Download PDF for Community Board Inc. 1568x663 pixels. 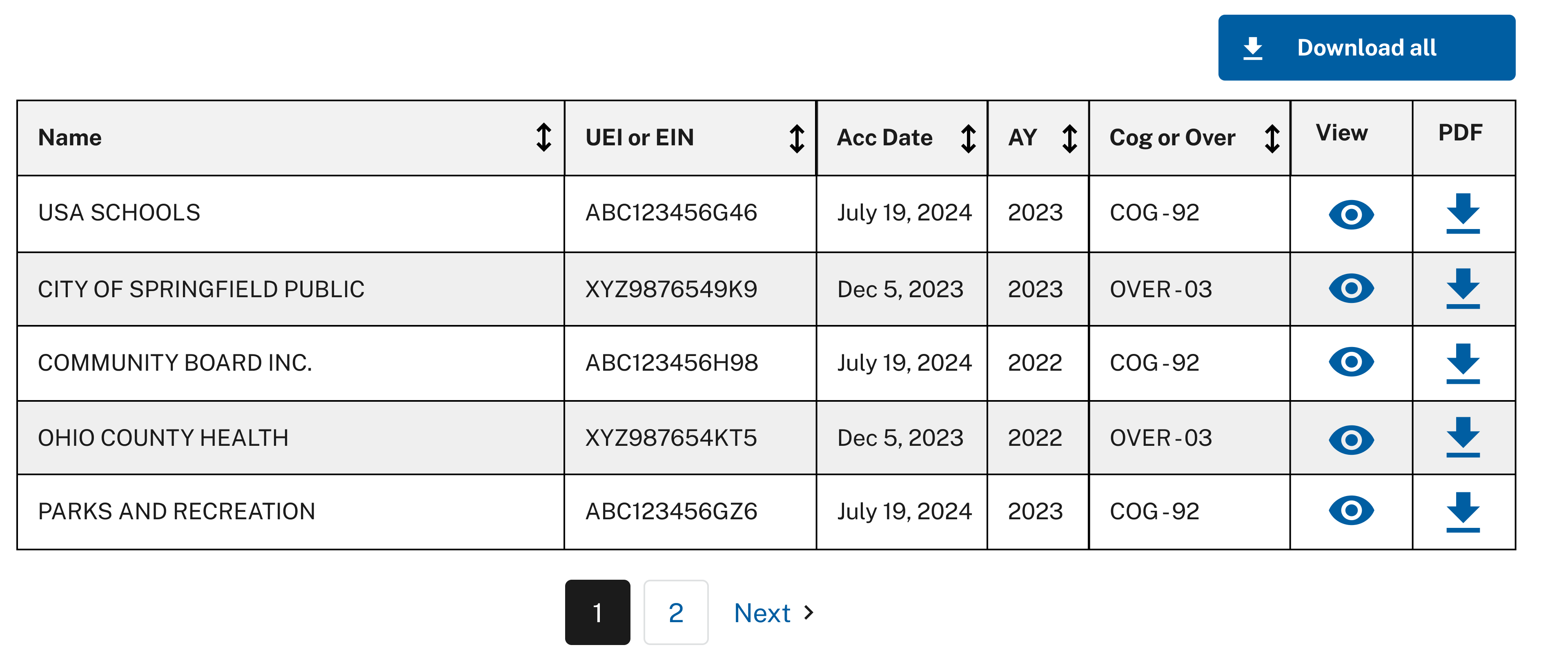click(1463, 363)
